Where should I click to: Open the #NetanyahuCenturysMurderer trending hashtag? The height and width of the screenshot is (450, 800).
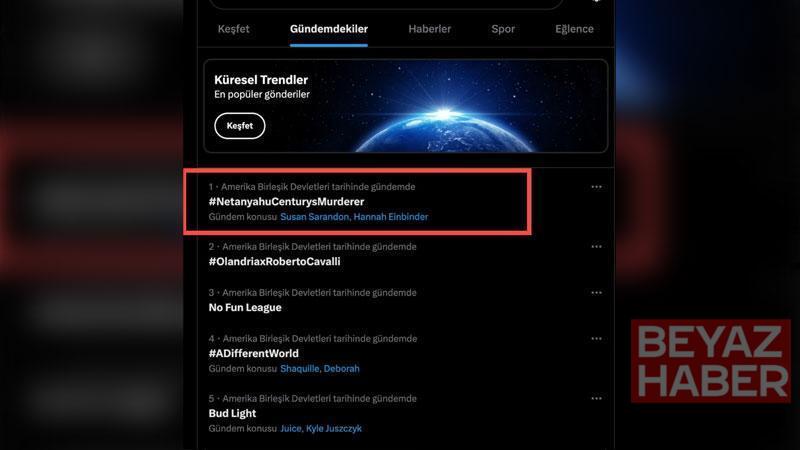click(x=286, y=202)
